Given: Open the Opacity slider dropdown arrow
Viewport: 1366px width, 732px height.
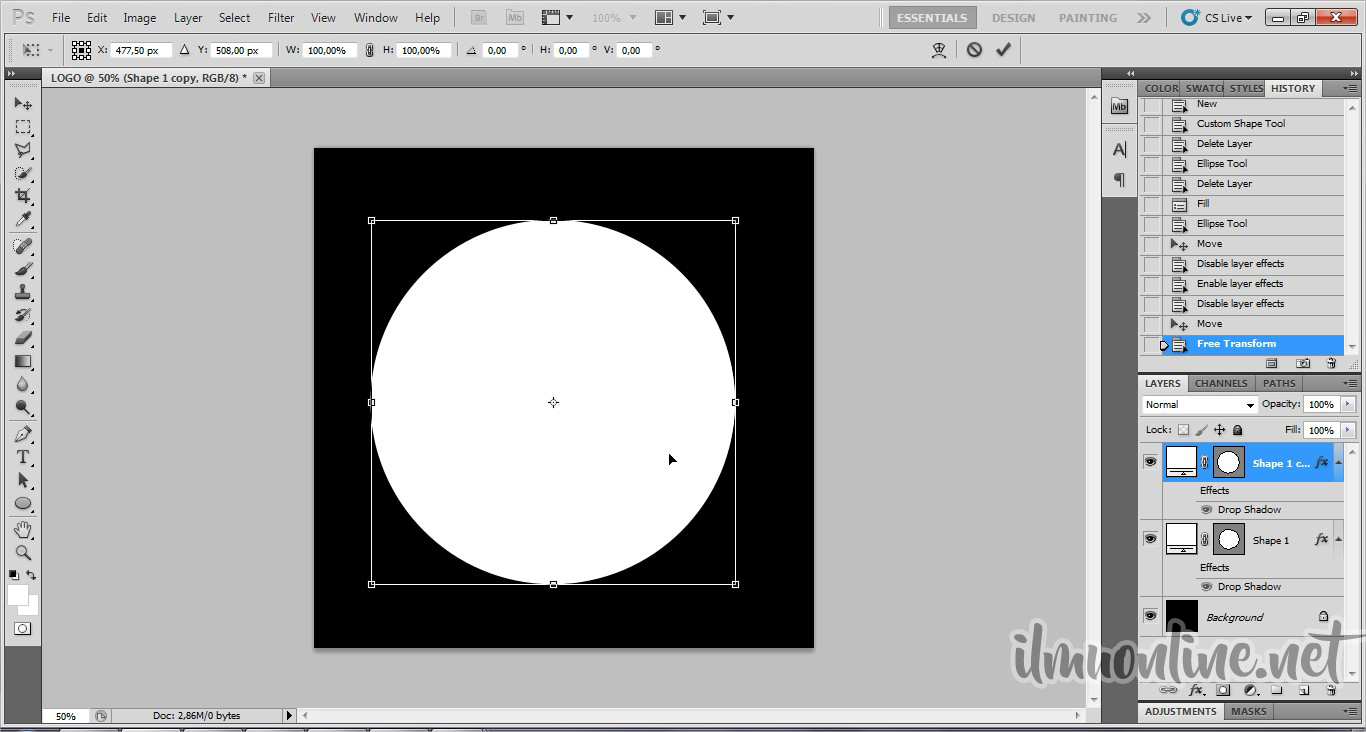Looking at the screenshot, I should coord(1348,405).
